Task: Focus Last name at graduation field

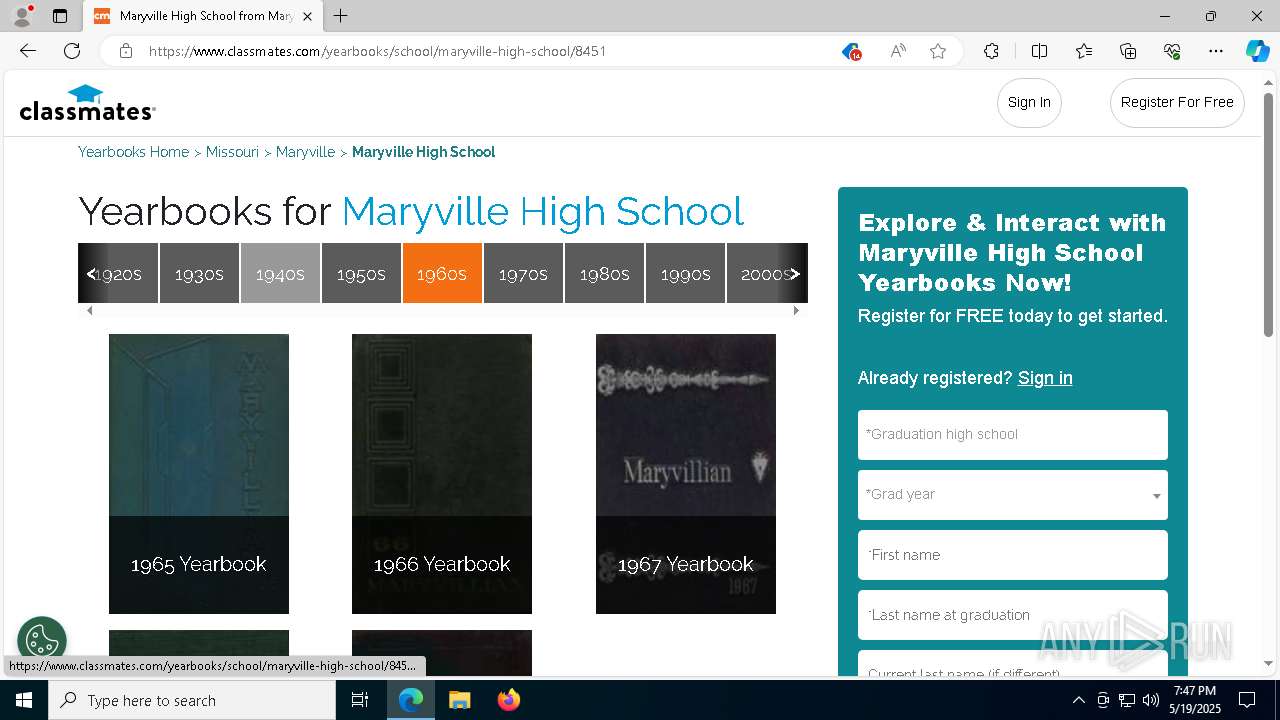Action: point(1013,615)
